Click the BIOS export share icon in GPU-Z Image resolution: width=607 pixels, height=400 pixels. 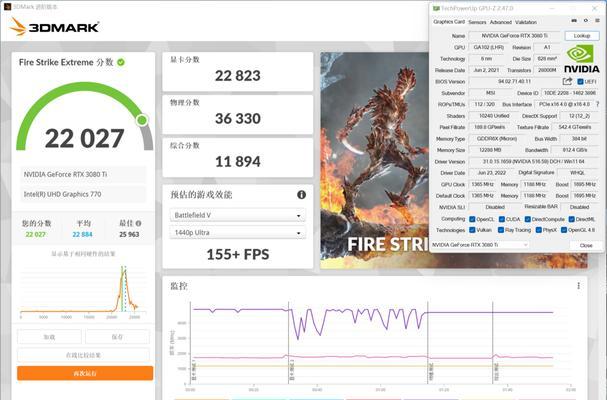(x=567, y=81)
